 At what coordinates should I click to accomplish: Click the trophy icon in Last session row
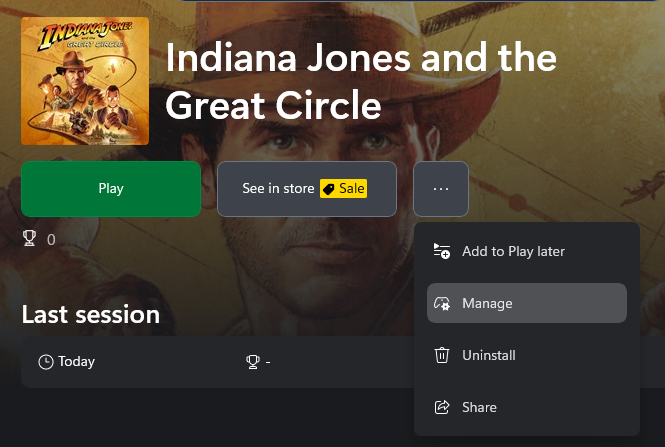point(253,362)
